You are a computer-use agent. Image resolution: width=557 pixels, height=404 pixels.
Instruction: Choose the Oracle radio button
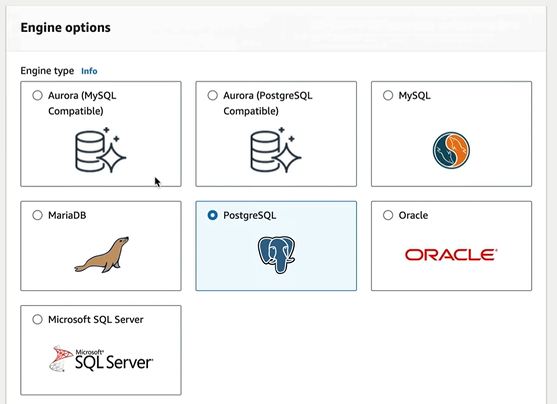tap(388, 215)
